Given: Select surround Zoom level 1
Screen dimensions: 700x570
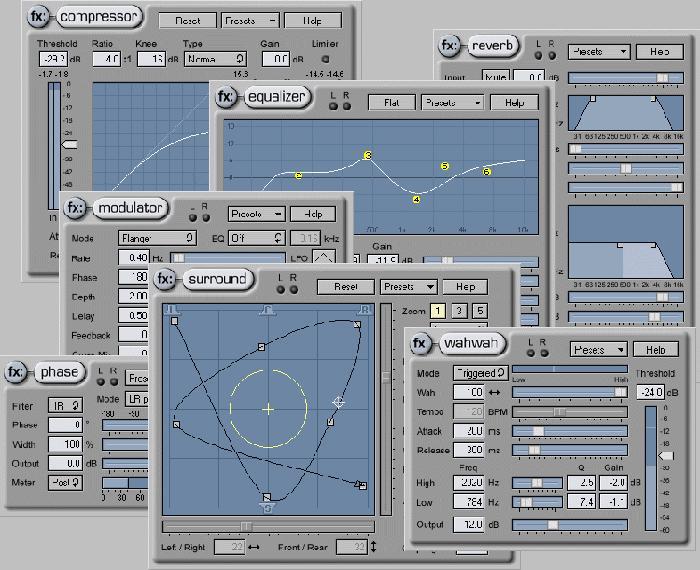Looking at the screenshot, I should 438,311.
